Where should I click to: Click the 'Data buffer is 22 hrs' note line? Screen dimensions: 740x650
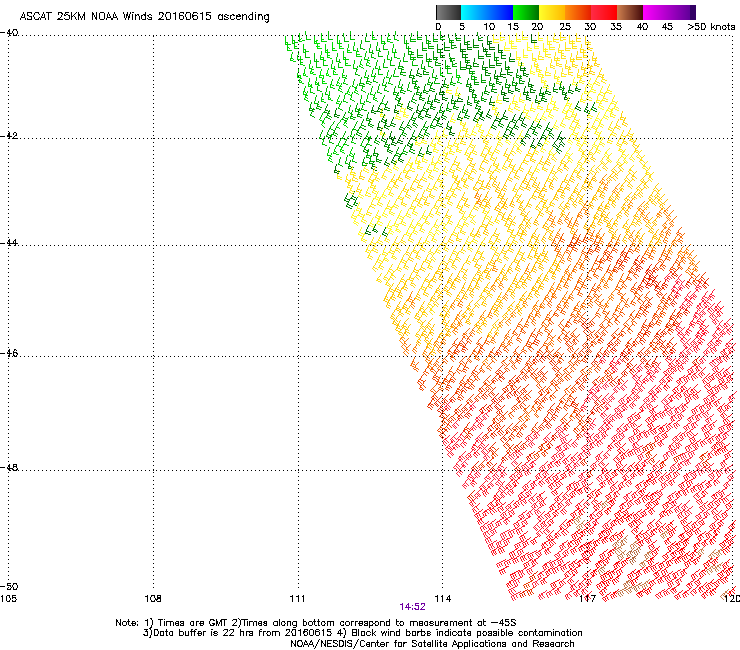[x=362, y=633]
